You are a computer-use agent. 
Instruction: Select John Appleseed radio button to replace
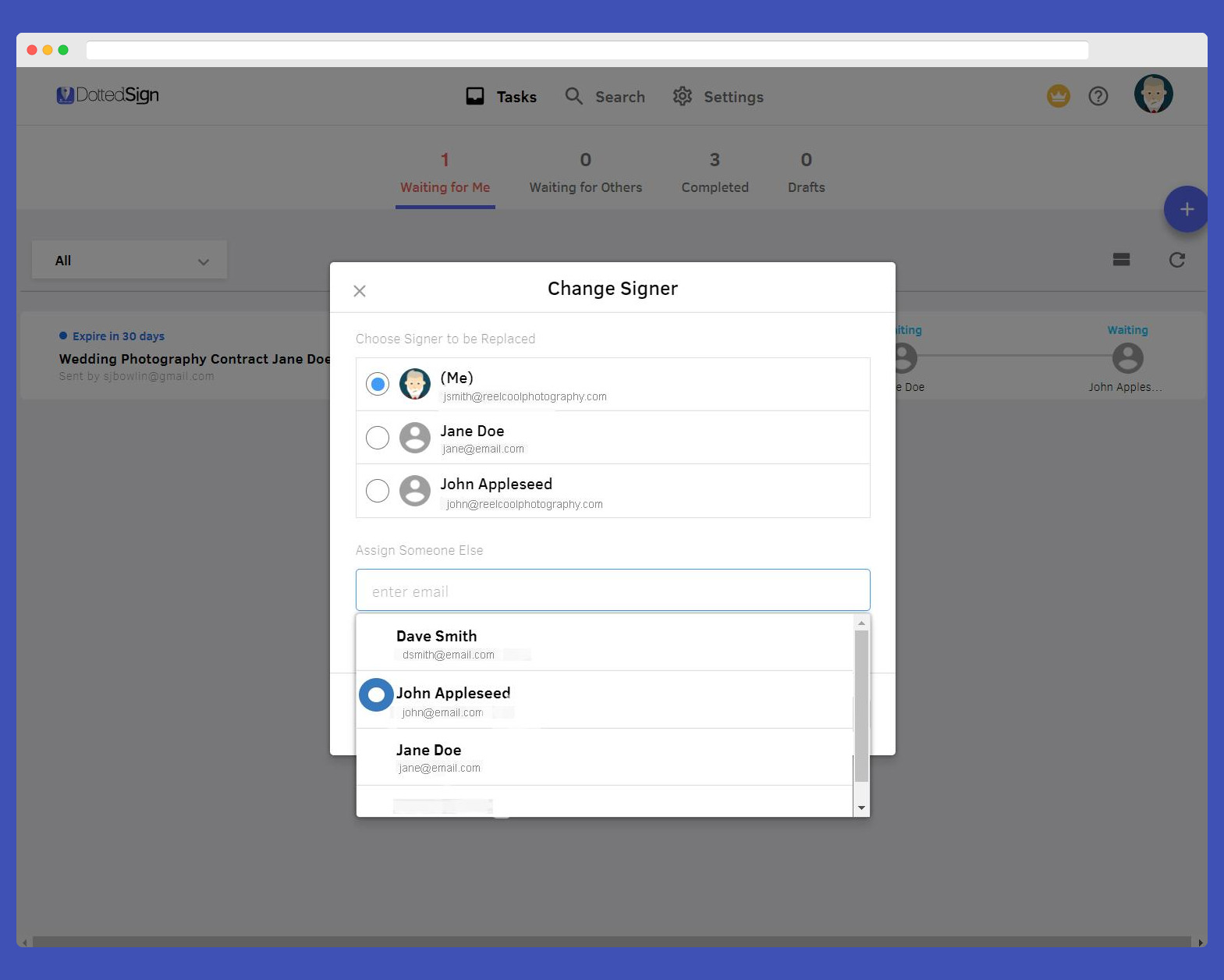click(378, 491)
